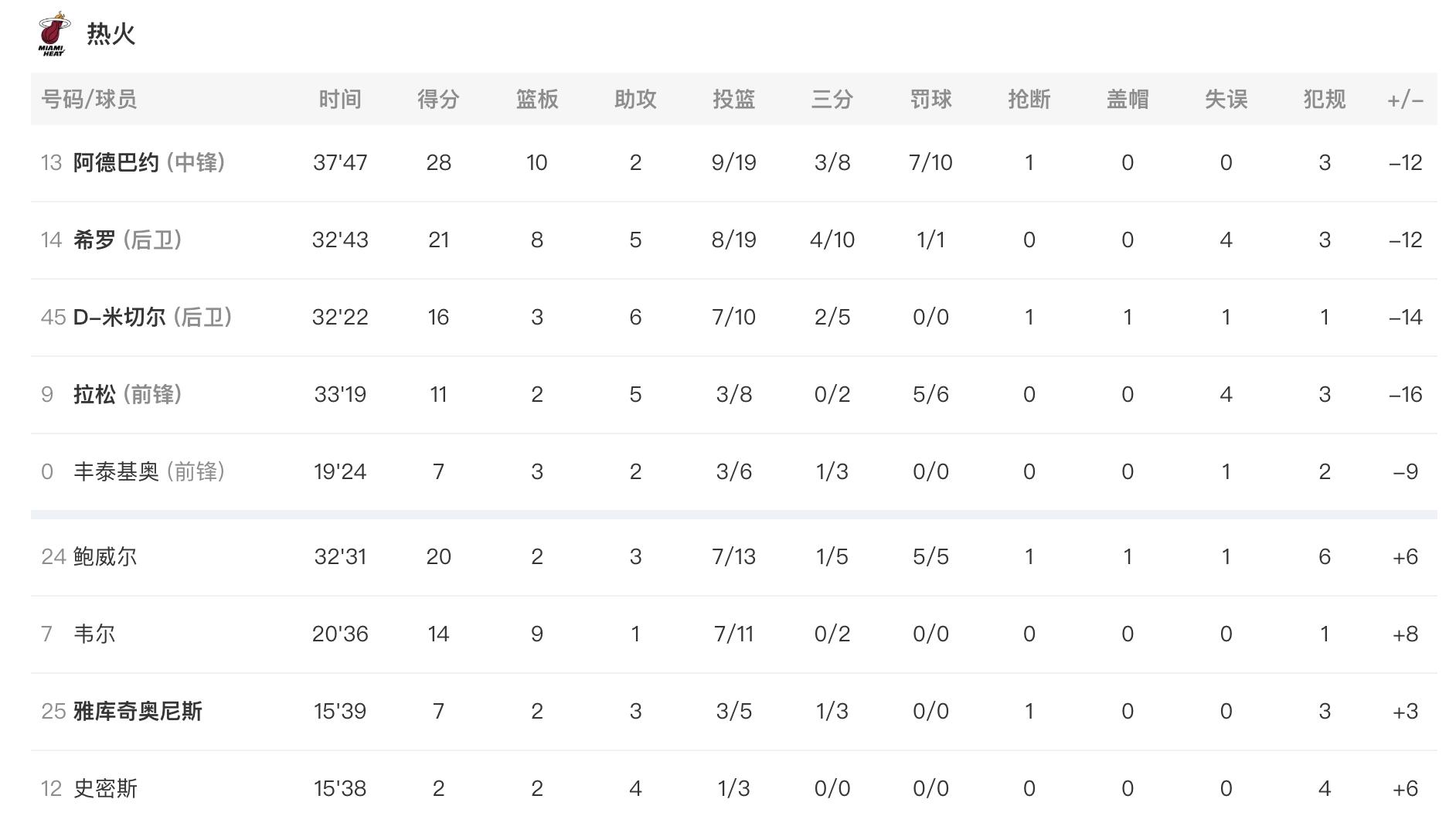
Task: Click the 号码/球员 header cell
Action: pos(89,100)
